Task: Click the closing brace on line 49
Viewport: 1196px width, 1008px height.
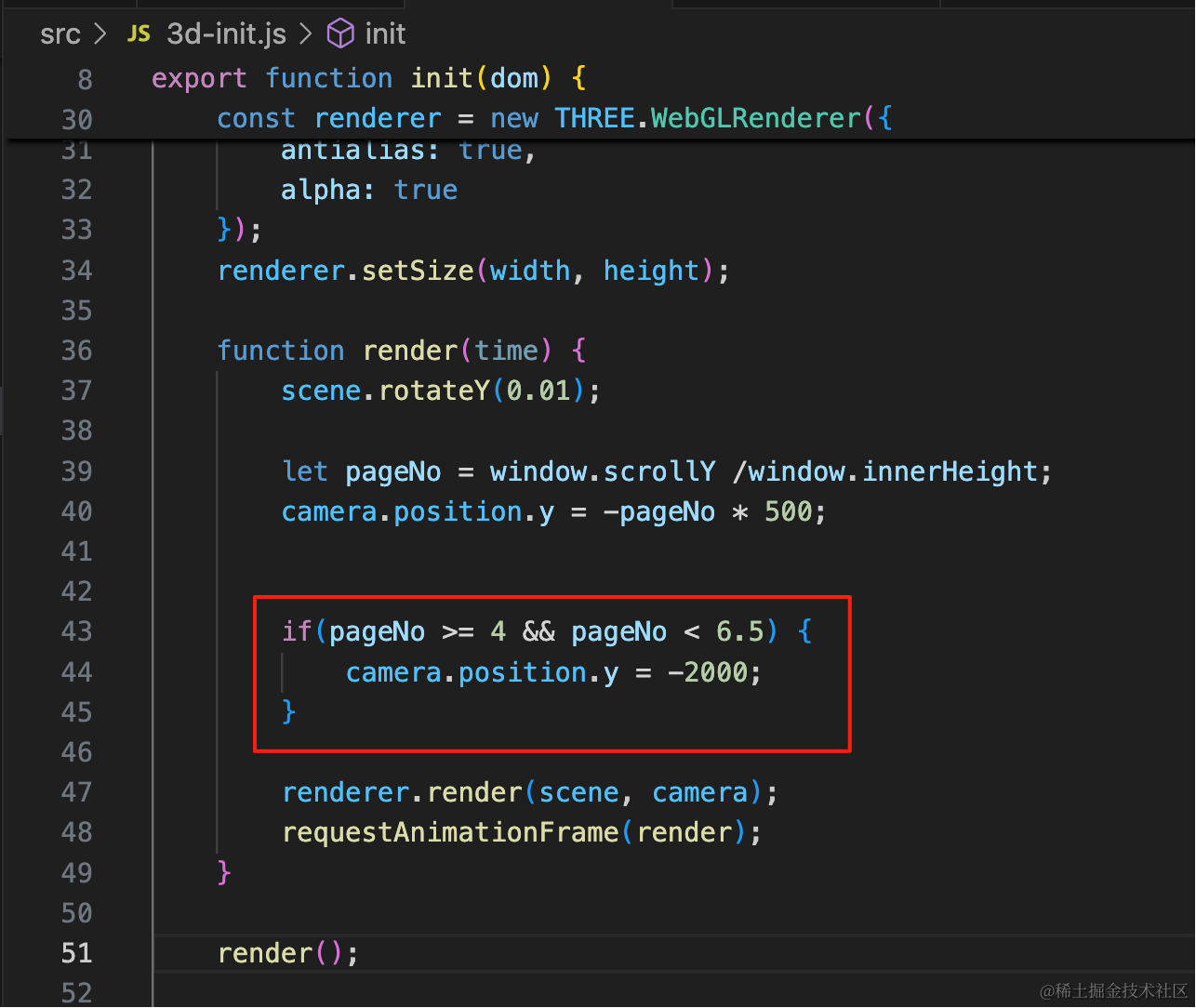Action: pyautogui.click(x=223, y=872)
